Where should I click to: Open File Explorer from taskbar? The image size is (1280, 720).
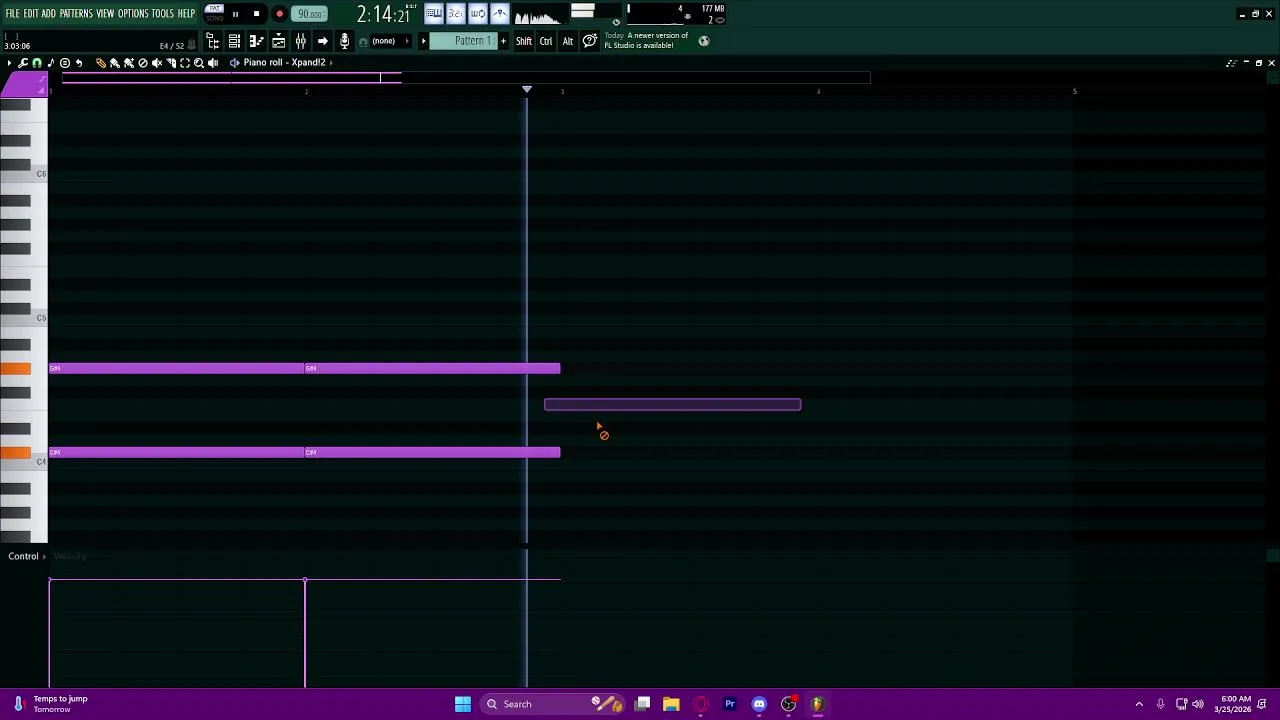pyautogui.click(x=671, y=704)
